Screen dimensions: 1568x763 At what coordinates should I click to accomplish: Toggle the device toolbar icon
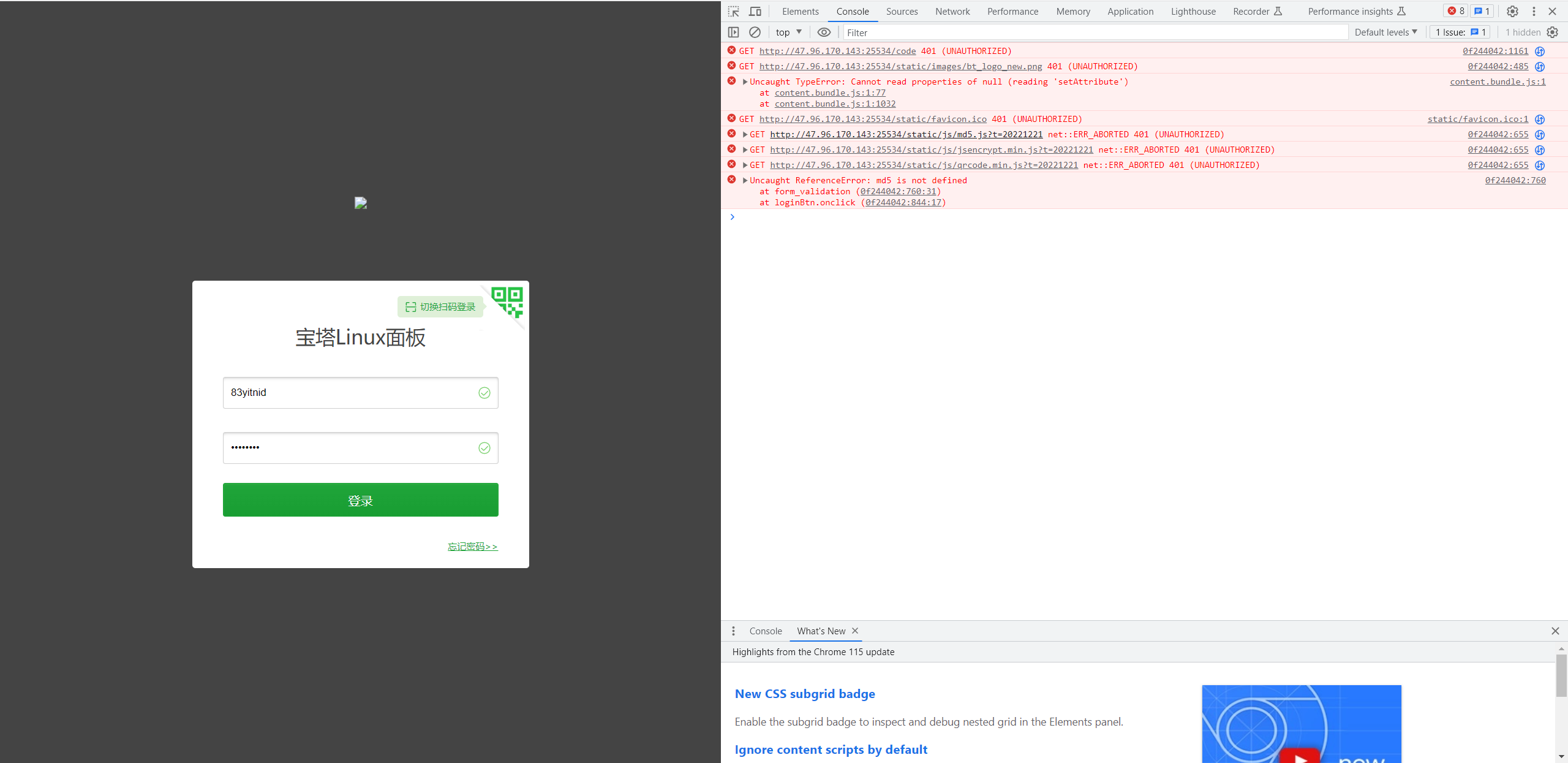tap(755, 11)
